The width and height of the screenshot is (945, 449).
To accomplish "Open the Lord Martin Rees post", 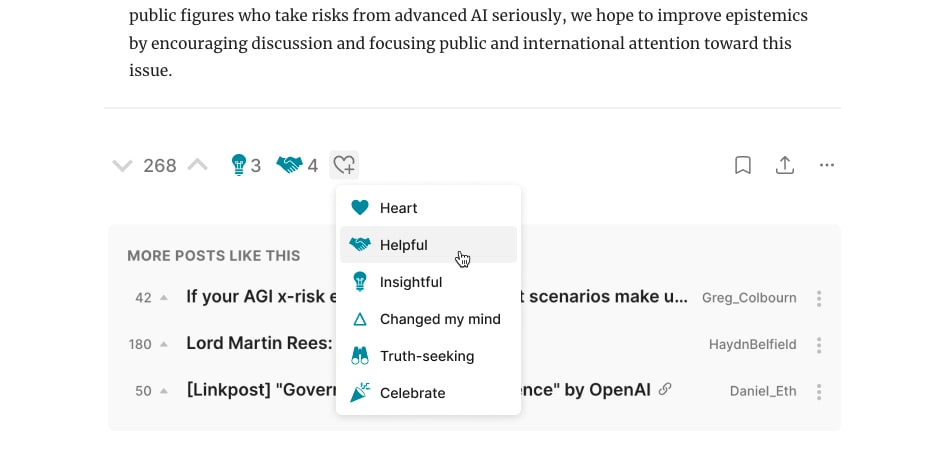I will tap(259, 344).
